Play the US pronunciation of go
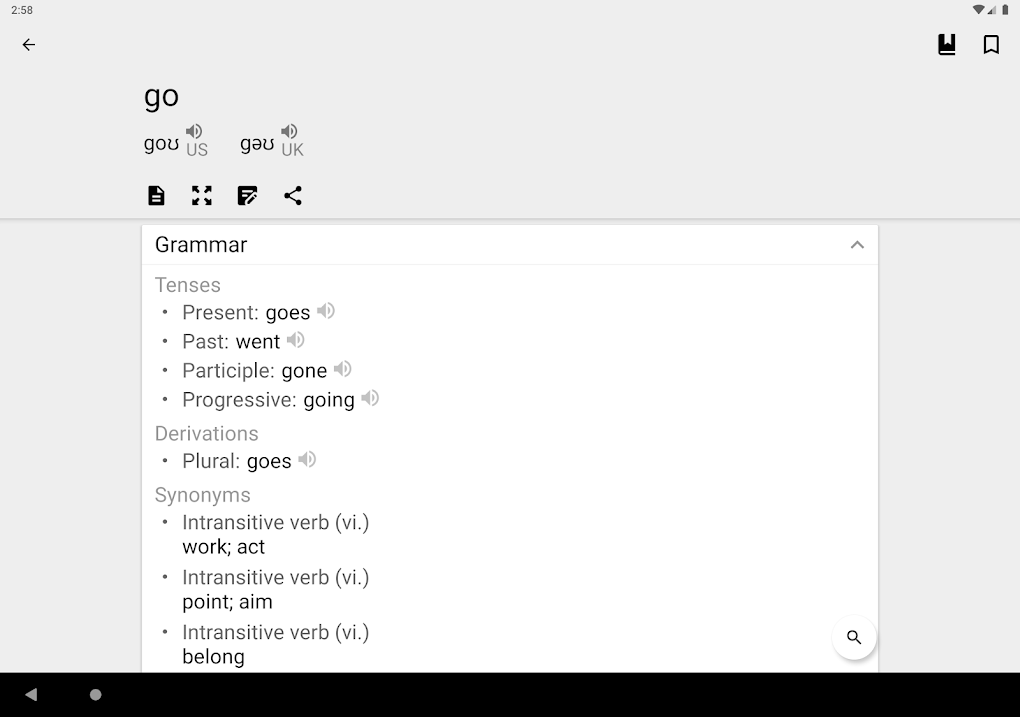1020x717 pixels. (194, 131)
